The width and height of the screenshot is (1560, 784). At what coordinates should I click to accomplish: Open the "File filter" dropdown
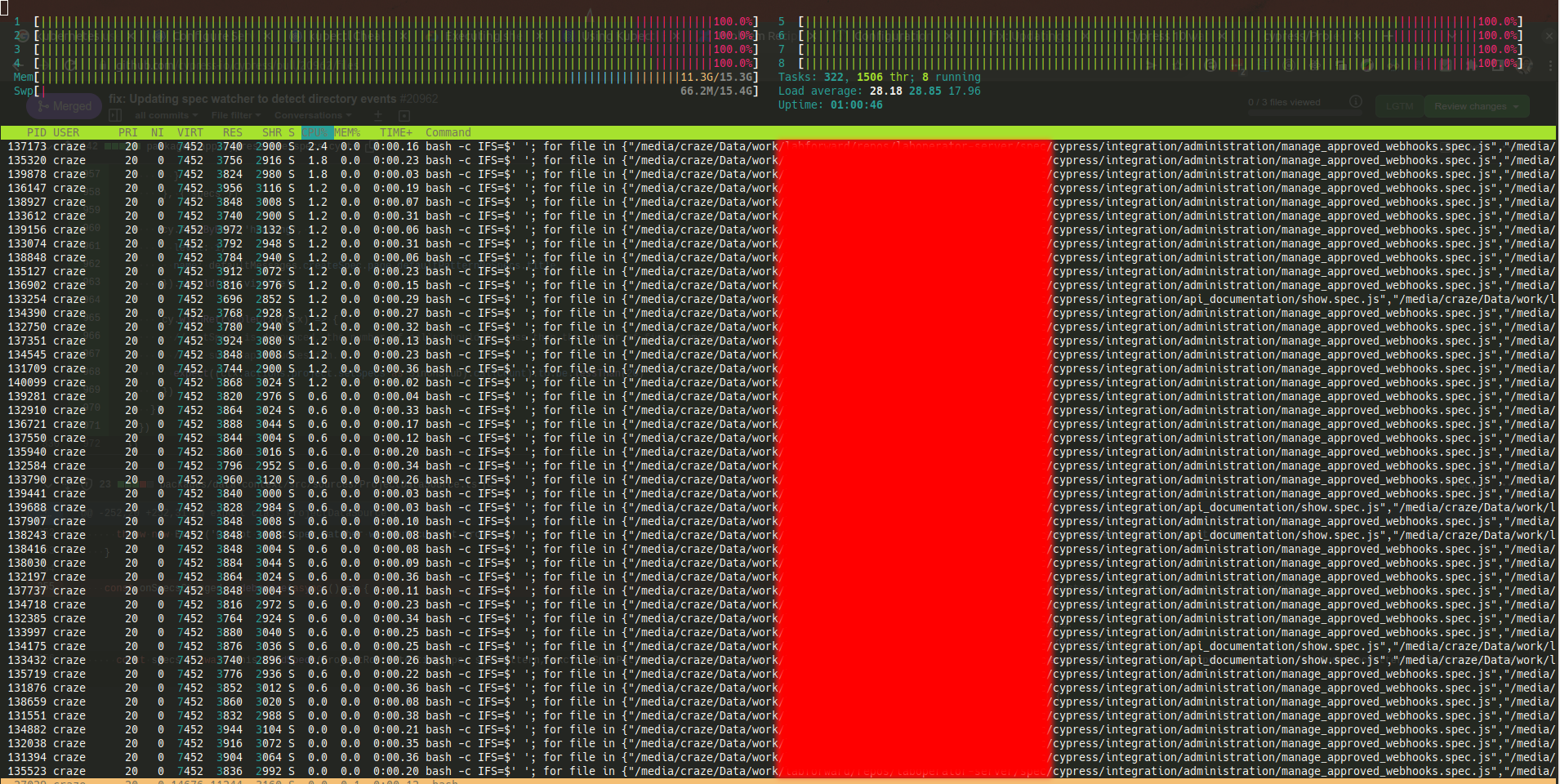(x=237, y=115)
